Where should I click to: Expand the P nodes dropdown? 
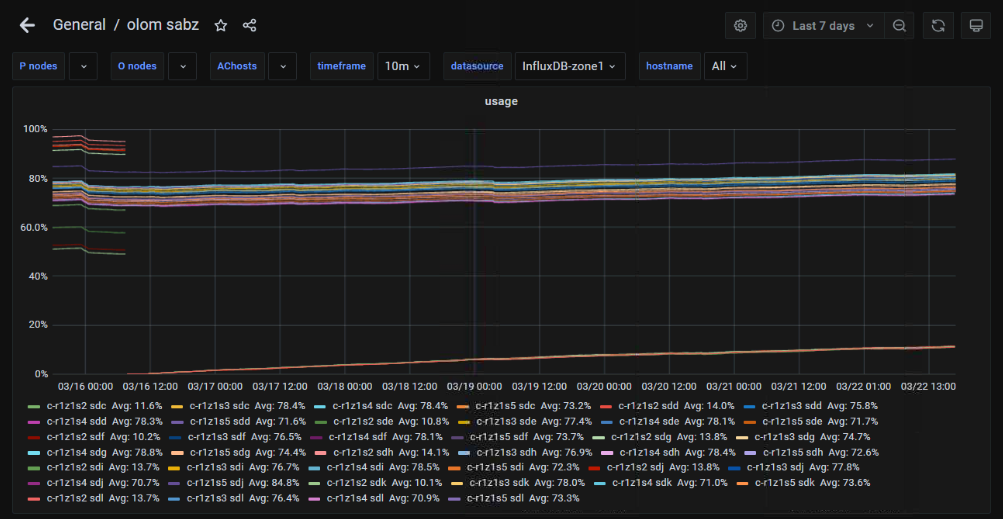[x=83, y=66]
